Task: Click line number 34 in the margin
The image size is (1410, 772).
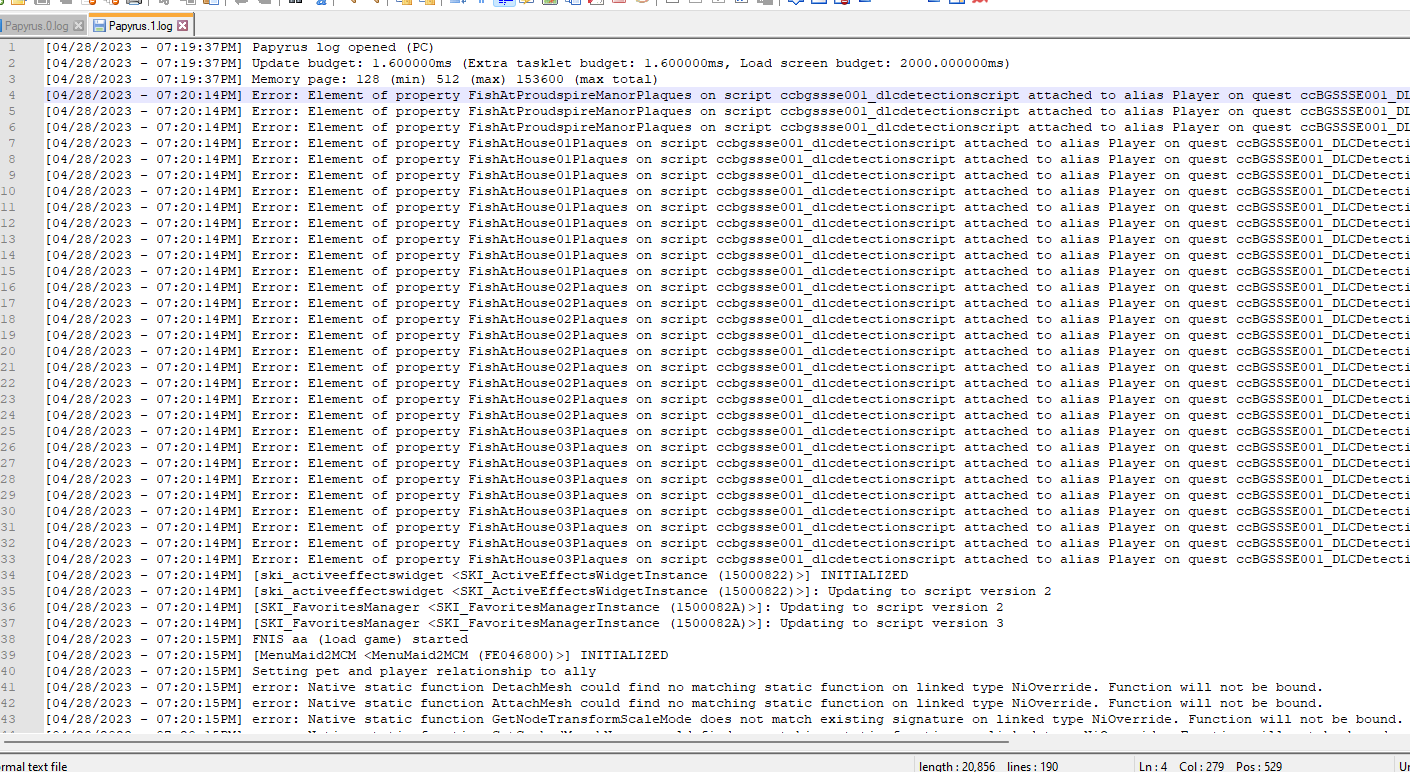Action: click(x=8, y=575)
